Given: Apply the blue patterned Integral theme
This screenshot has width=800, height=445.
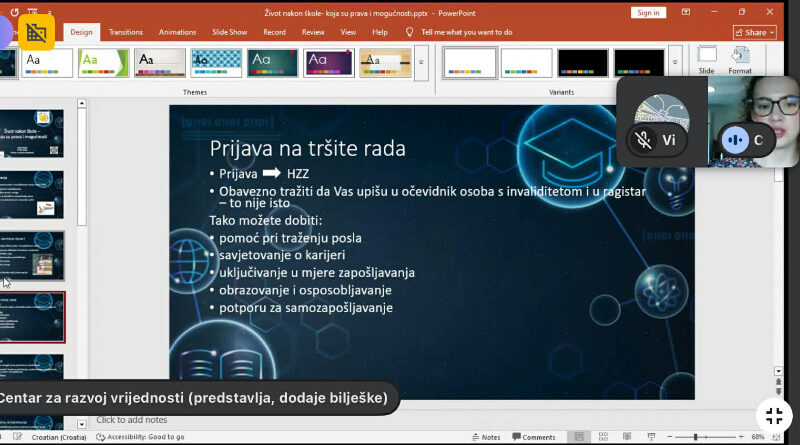Looking at the screenshot, I should (216, 63).
